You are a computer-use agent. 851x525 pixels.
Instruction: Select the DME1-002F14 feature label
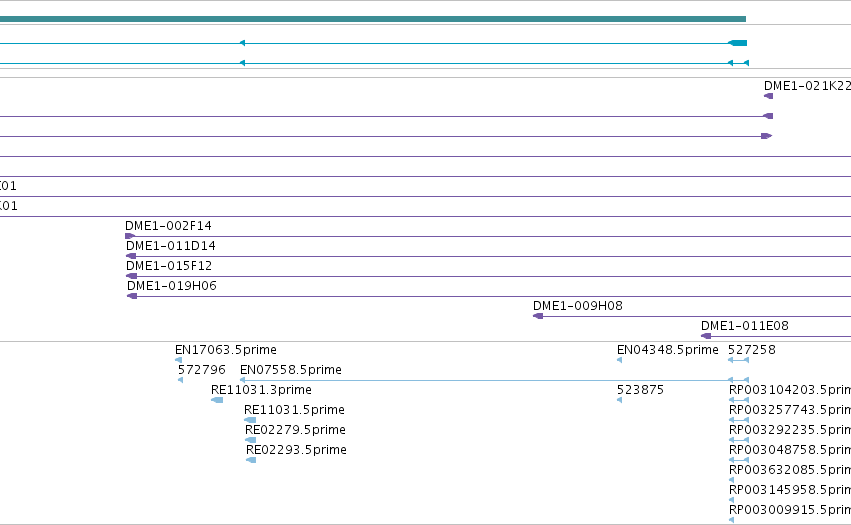pyautogui.click(x=168, y=226)
